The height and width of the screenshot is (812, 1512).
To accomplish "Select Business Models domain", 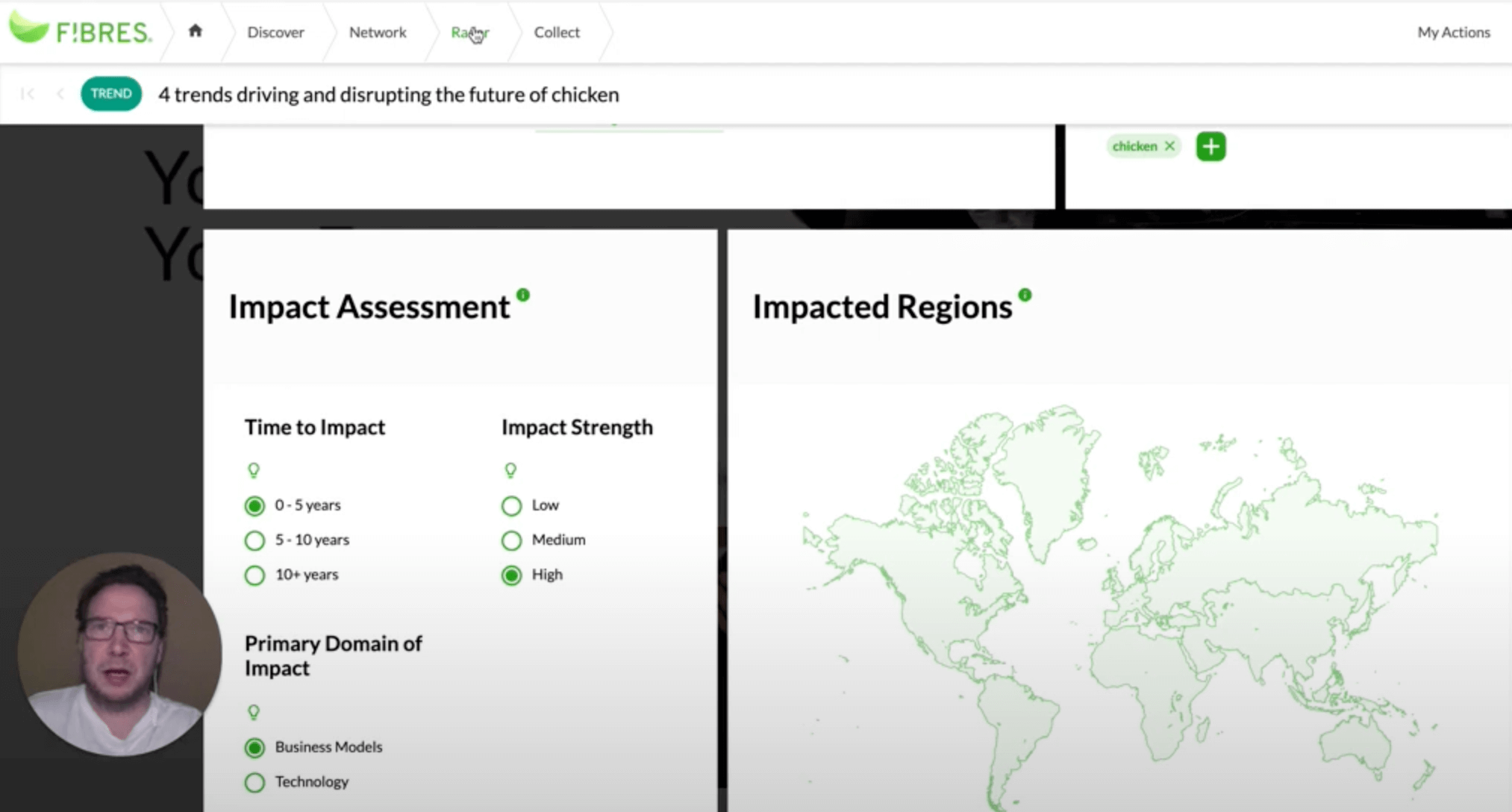I will point(254,748).
